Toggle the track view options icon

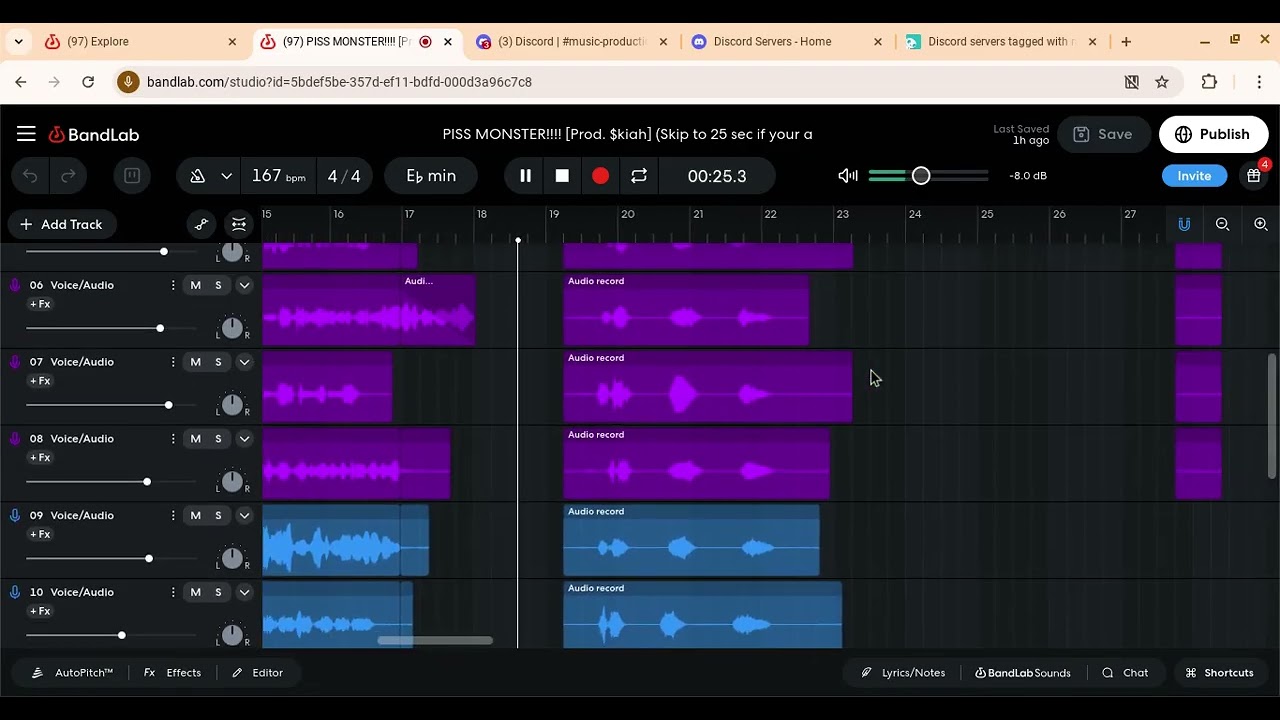(x=239, y=224)
